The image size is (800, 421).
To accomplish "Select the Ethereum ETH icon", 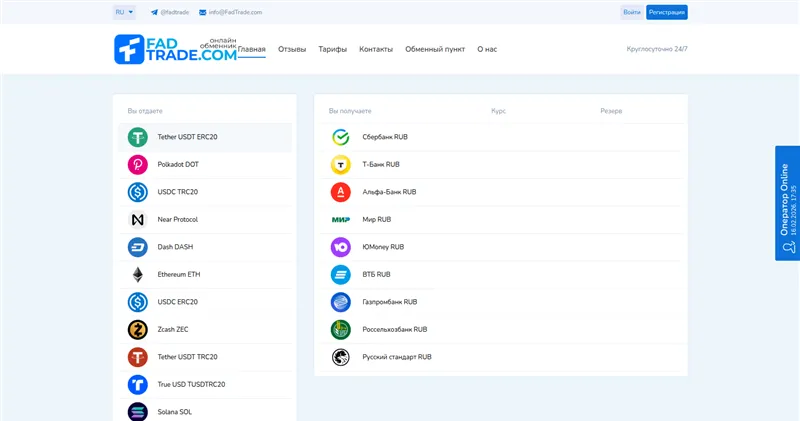I will pos(137,274).
